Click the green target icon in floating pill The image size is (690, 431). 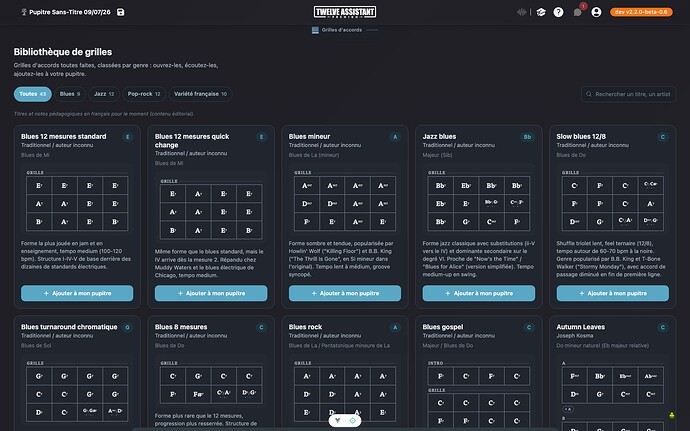click(x=352, y=420)
